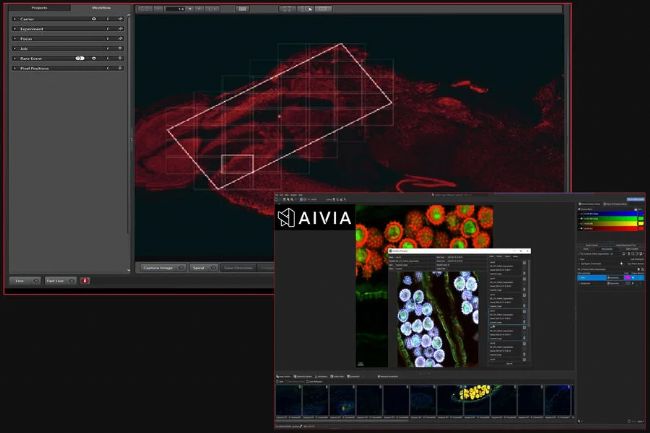Click the Rare Event row right-end icon
This screenshot has width=650, height=433.
pos(120,58)
